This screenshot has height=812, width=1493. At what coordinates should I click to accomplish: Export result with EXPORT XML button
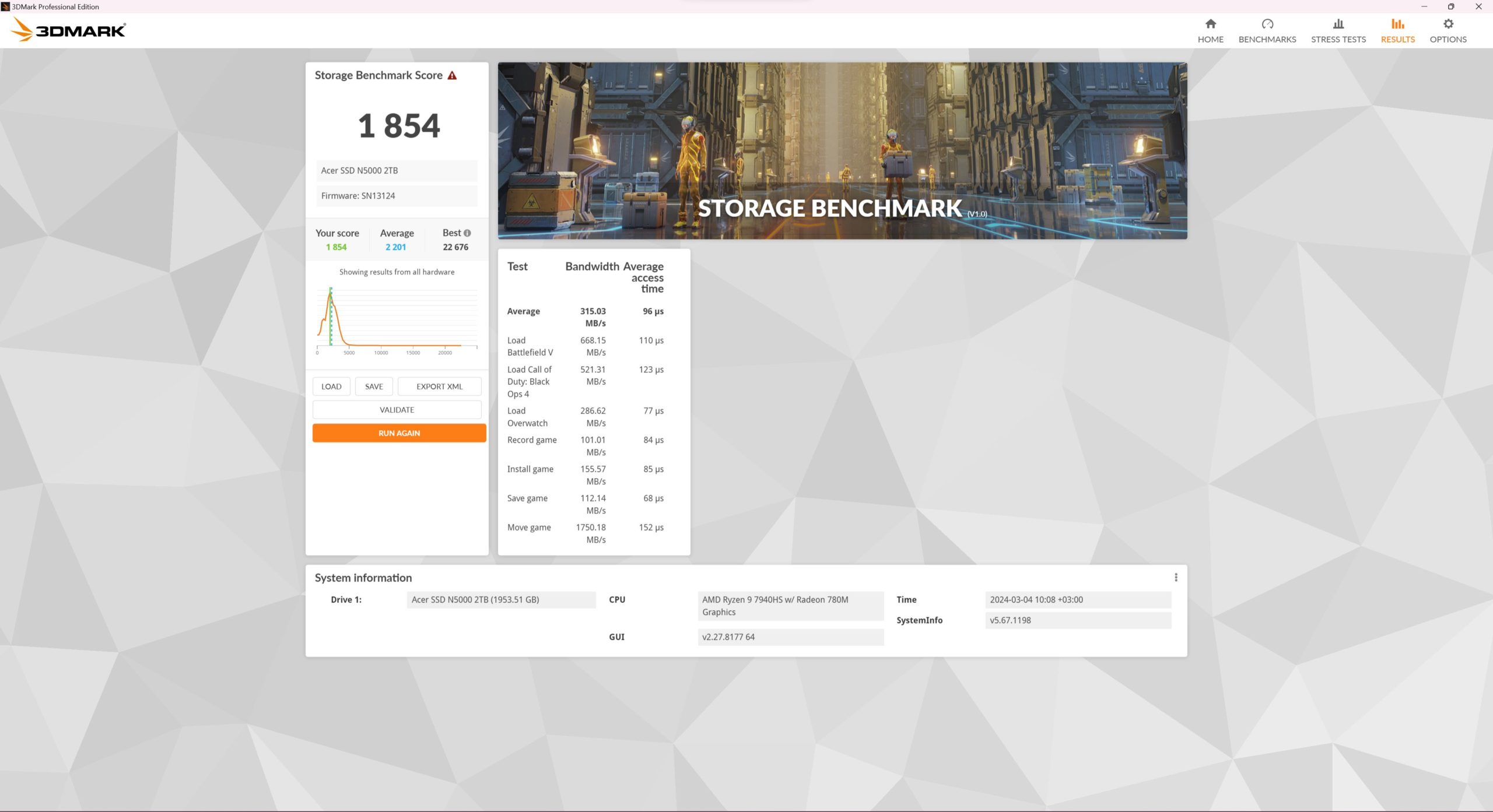439,386
